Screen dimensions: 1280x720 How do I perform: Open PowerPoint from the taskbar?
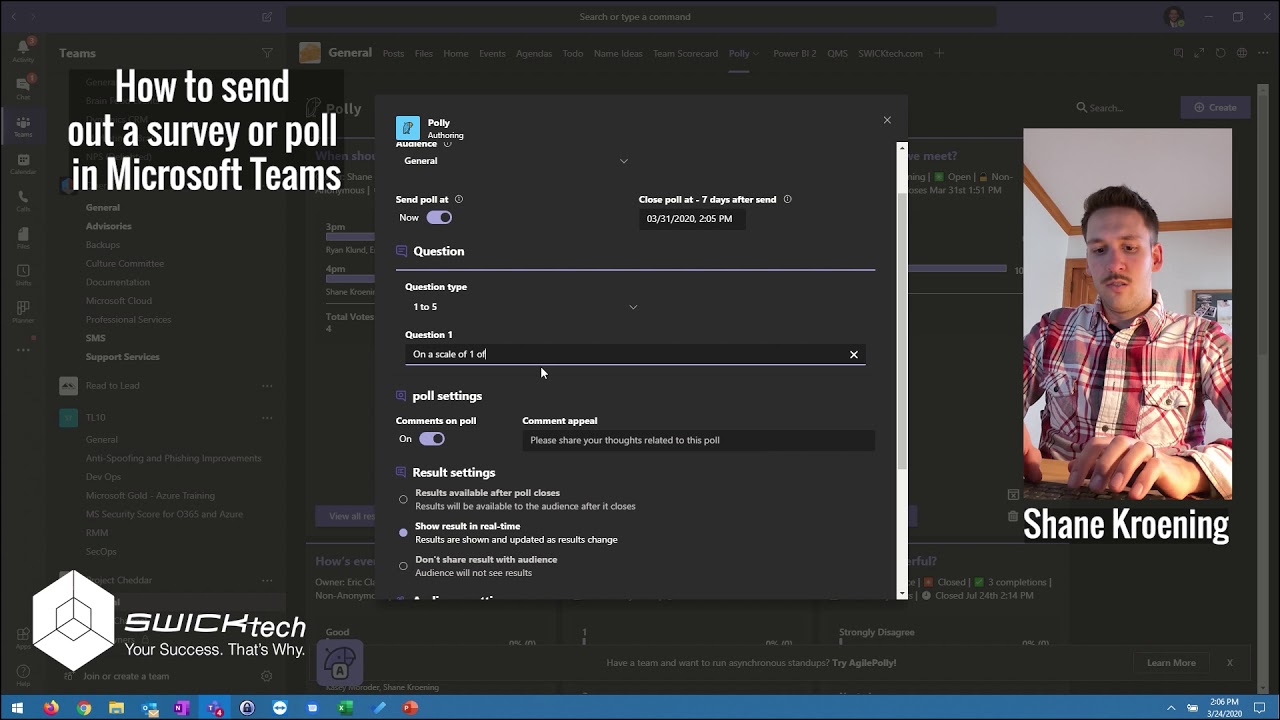(409, 708)
